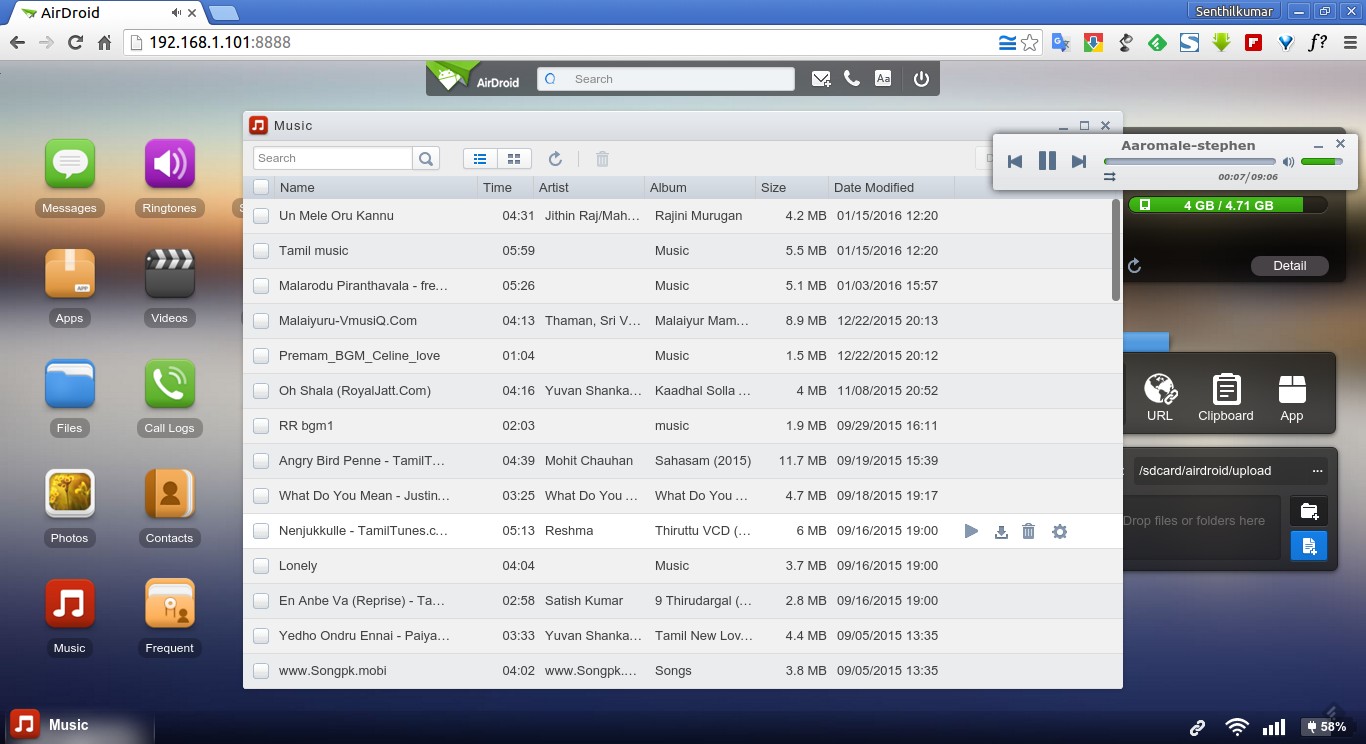This screenshot has width=1366, height=744.
Task: Toggle the shuffle/repeat mode in player
Action: pyautogui.click(x=1110, y=177)
